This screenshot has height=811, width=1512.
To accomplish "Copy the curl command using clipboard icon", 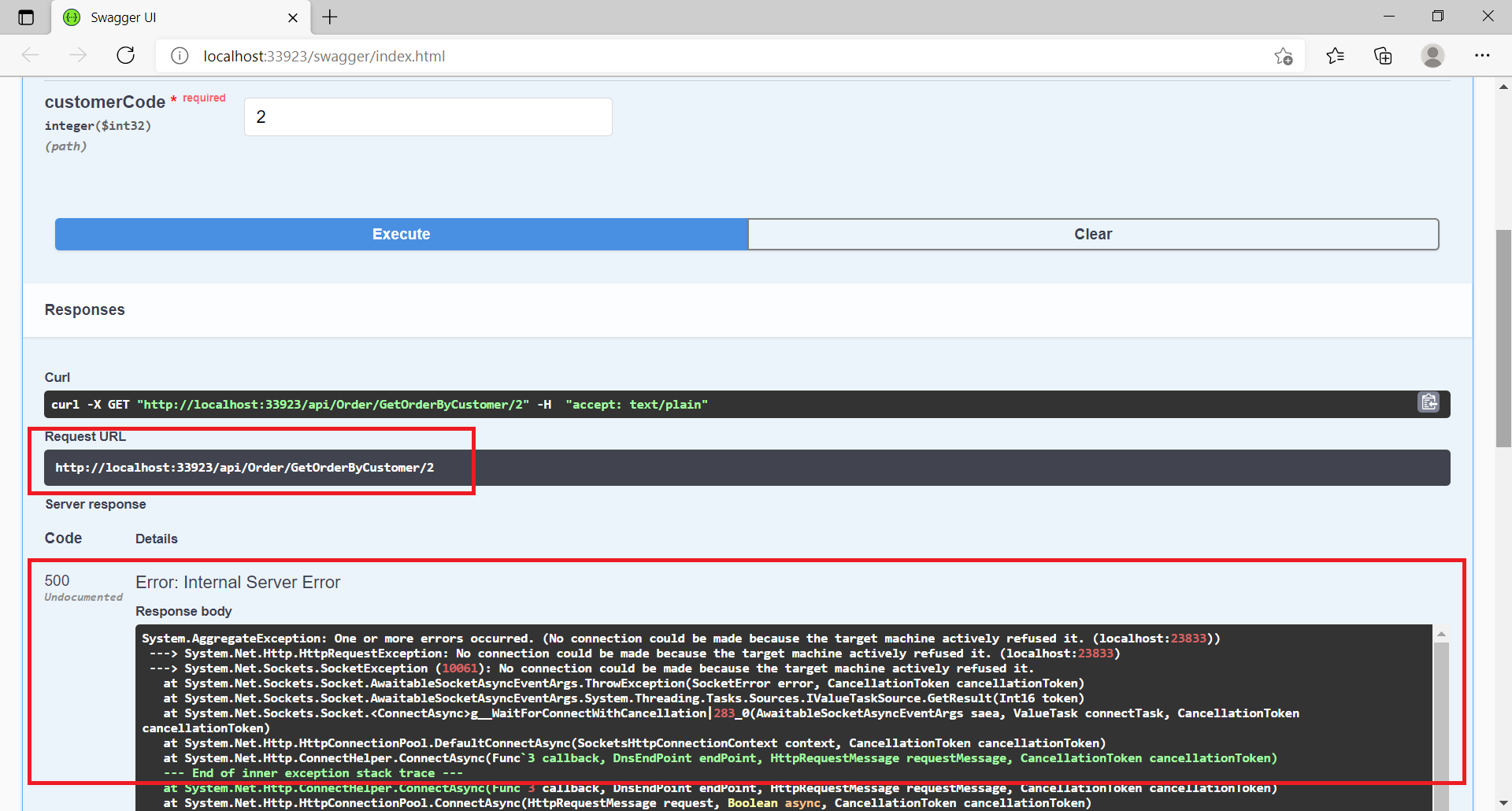I will click(x=1429, y=402).
